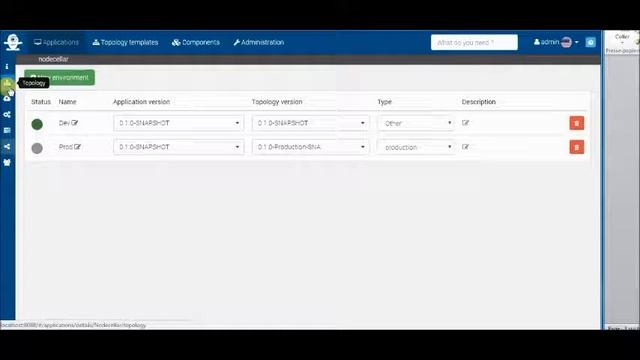Open Prod topology version dropdown
The width and height of the screenshot is (640, 360).
(311, 147)
